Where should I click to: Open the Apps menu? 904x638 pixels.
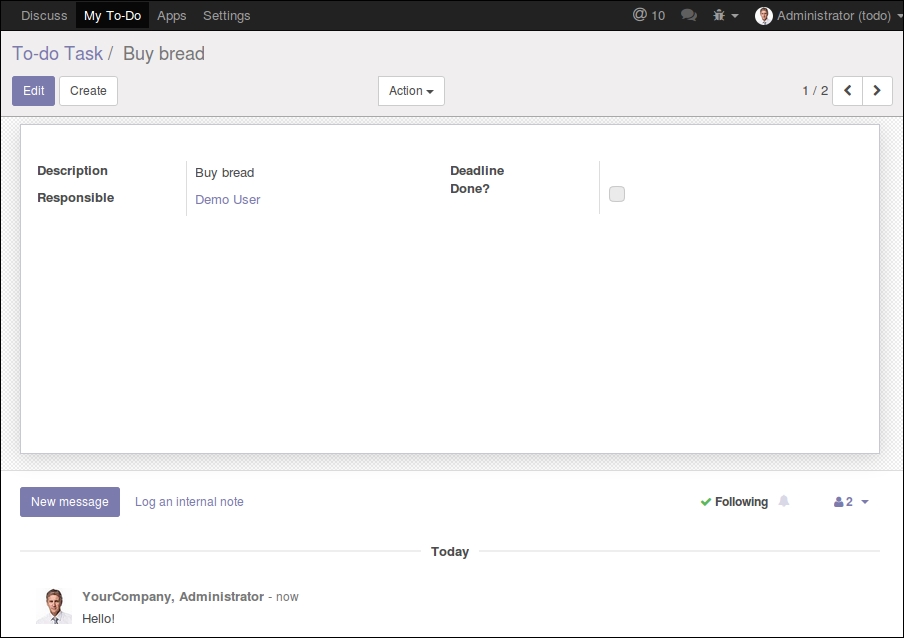coord(172,16)
